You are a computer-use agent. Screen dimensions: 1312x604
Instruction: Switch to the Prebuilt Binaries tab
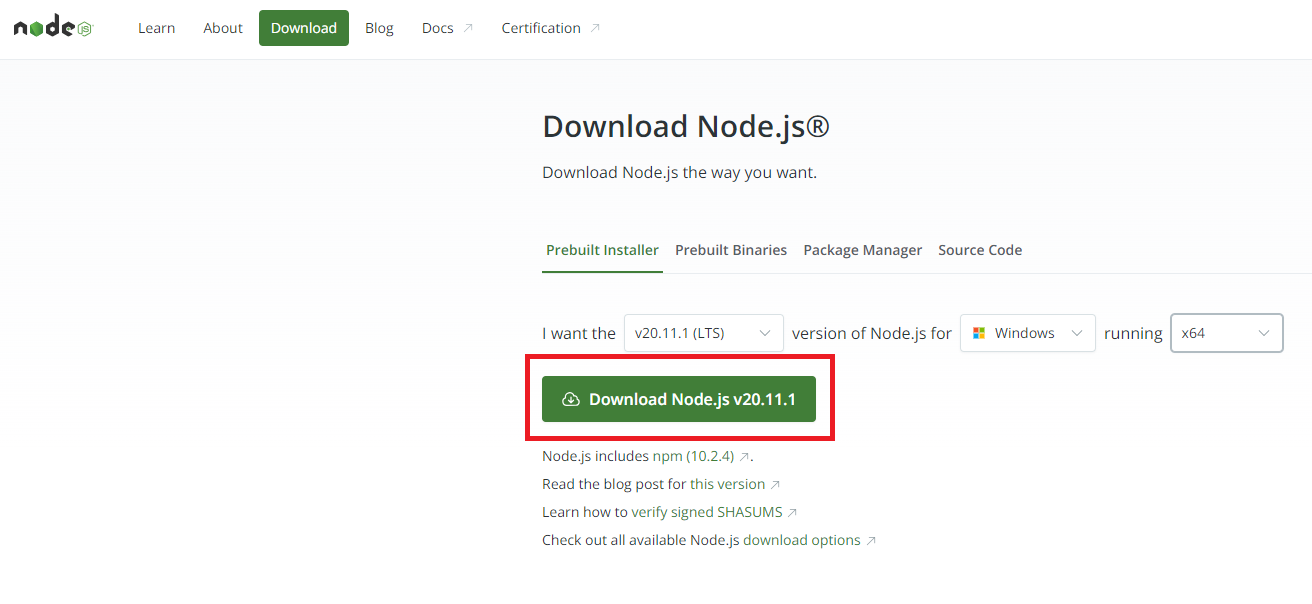click(x=731, y=250)
